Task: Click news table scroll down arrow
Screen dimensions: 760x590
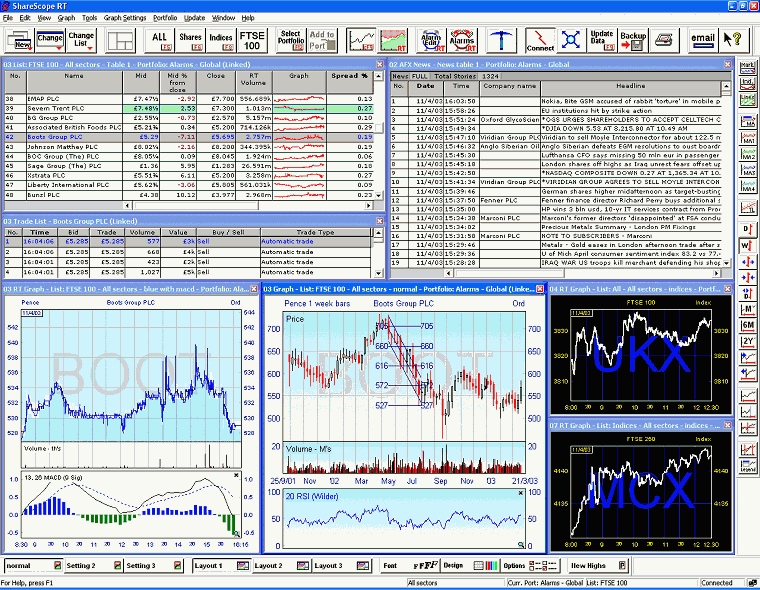Action: click(726, 262)
